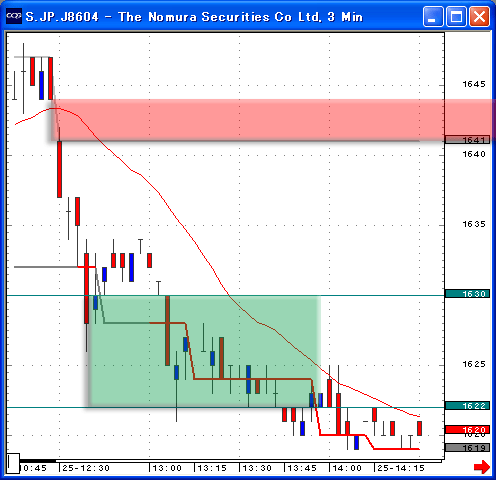Click the 25-14:15 time axis label
496x480 pixels.
[x=401, y=468]
